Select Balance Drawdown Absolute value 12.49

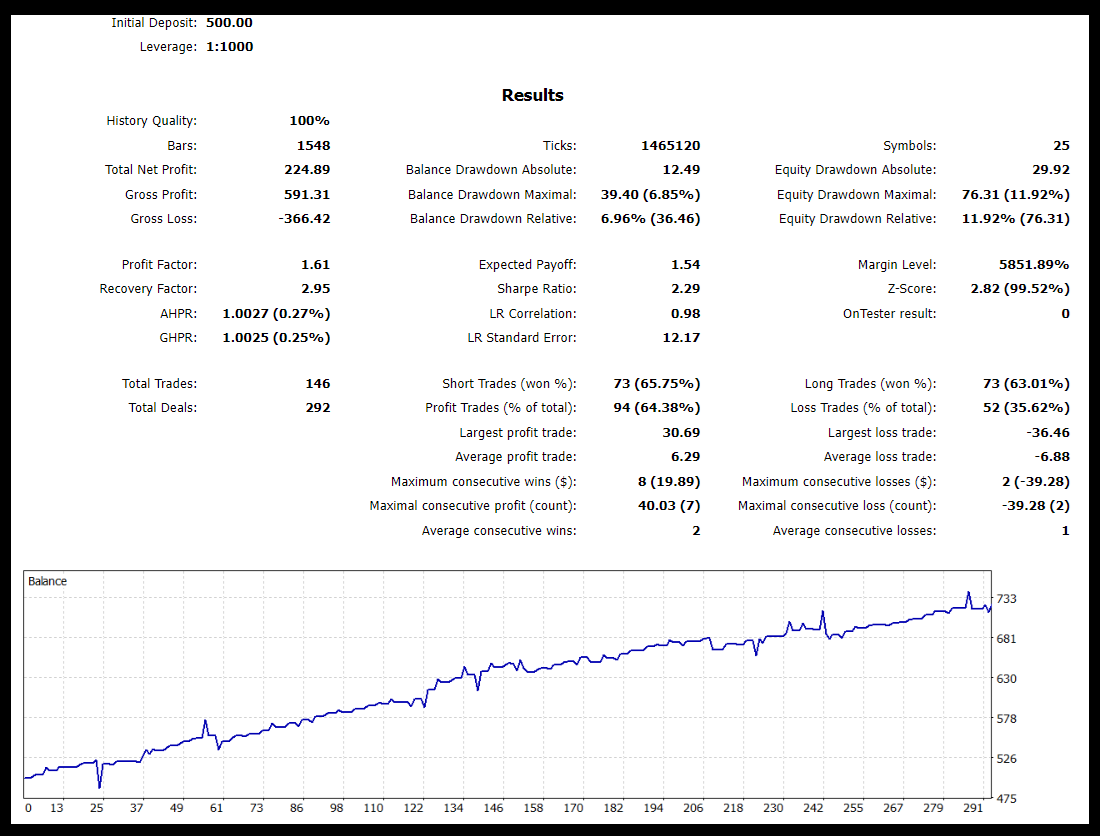(681, 170)
